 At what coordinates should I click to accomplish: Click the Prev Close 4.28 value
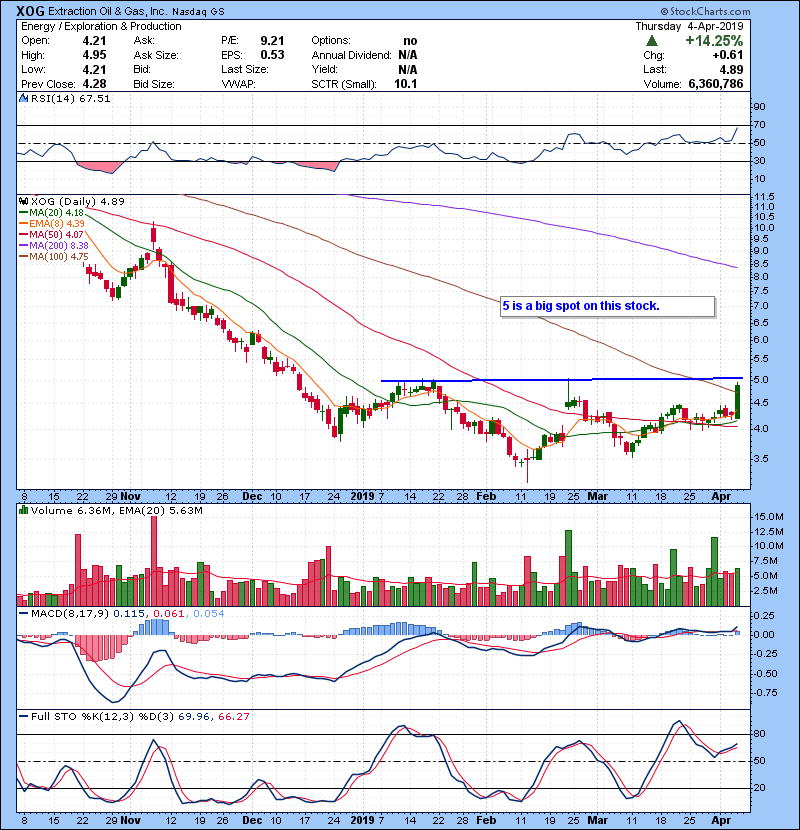coord(94,84)
